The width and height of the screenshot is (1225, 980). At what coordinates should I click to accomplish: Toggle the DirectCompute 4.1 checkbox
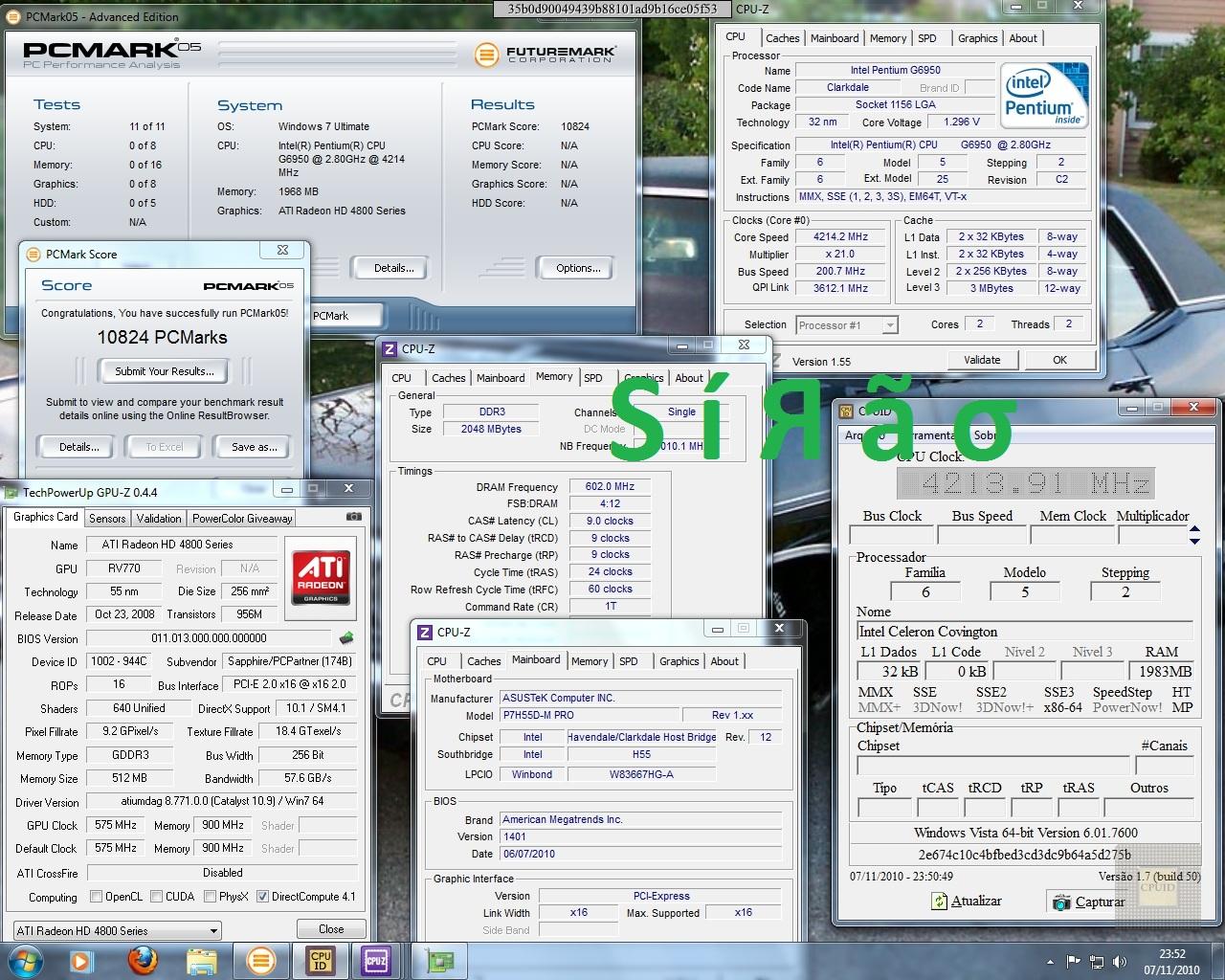click(x=262, y=897)
